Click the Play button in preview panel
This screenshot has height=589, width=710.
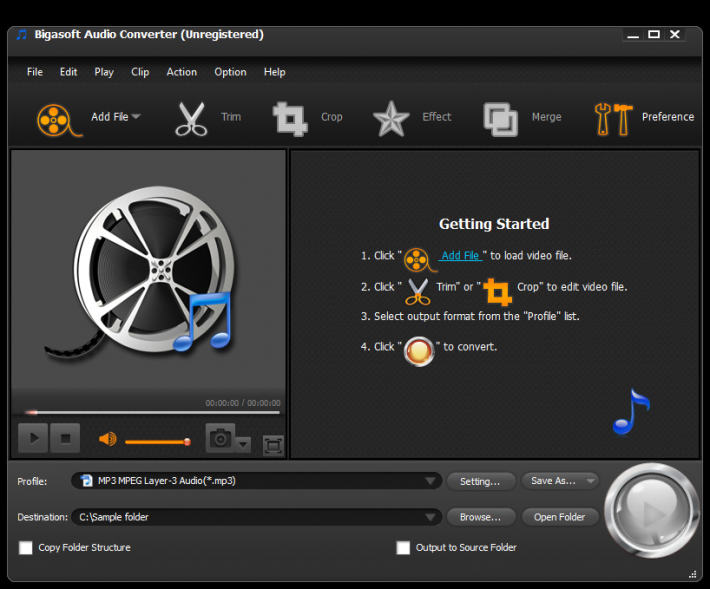coord(33,438)
